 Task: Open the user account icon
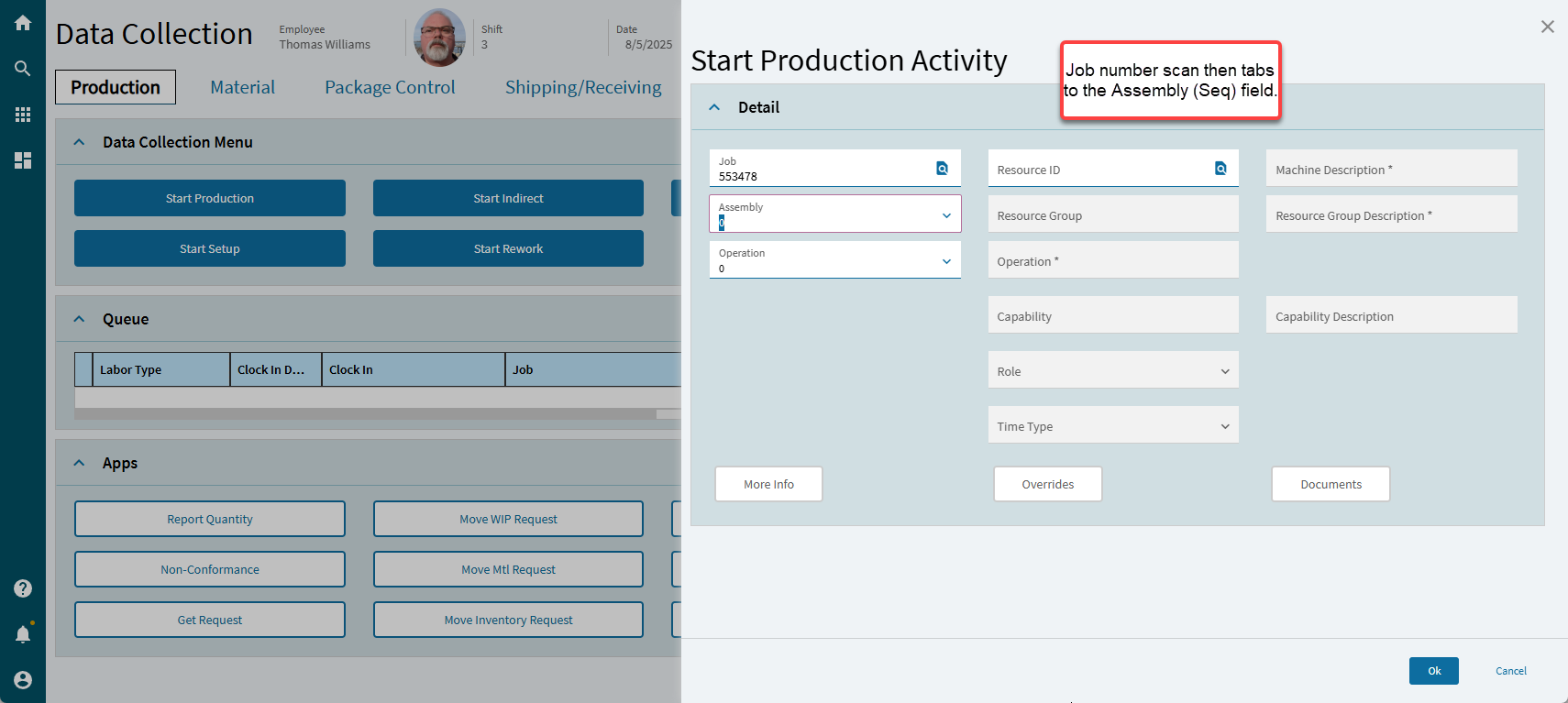click(23, 680)
